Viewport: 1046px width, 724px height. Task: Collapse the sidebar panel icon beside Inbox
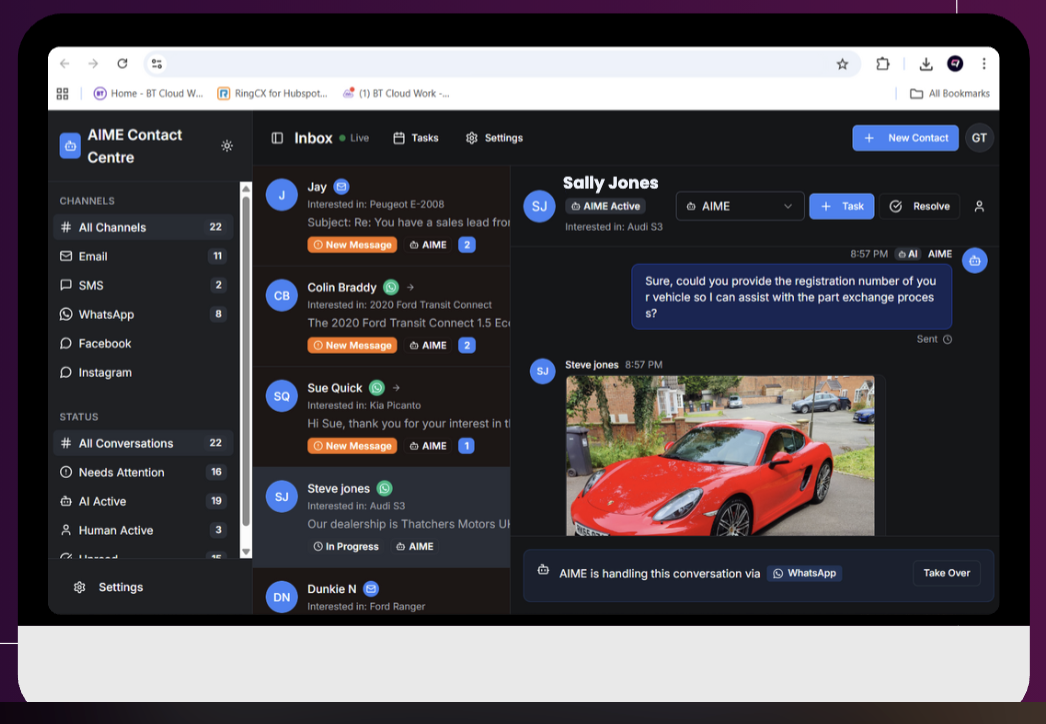click(277, 138)
